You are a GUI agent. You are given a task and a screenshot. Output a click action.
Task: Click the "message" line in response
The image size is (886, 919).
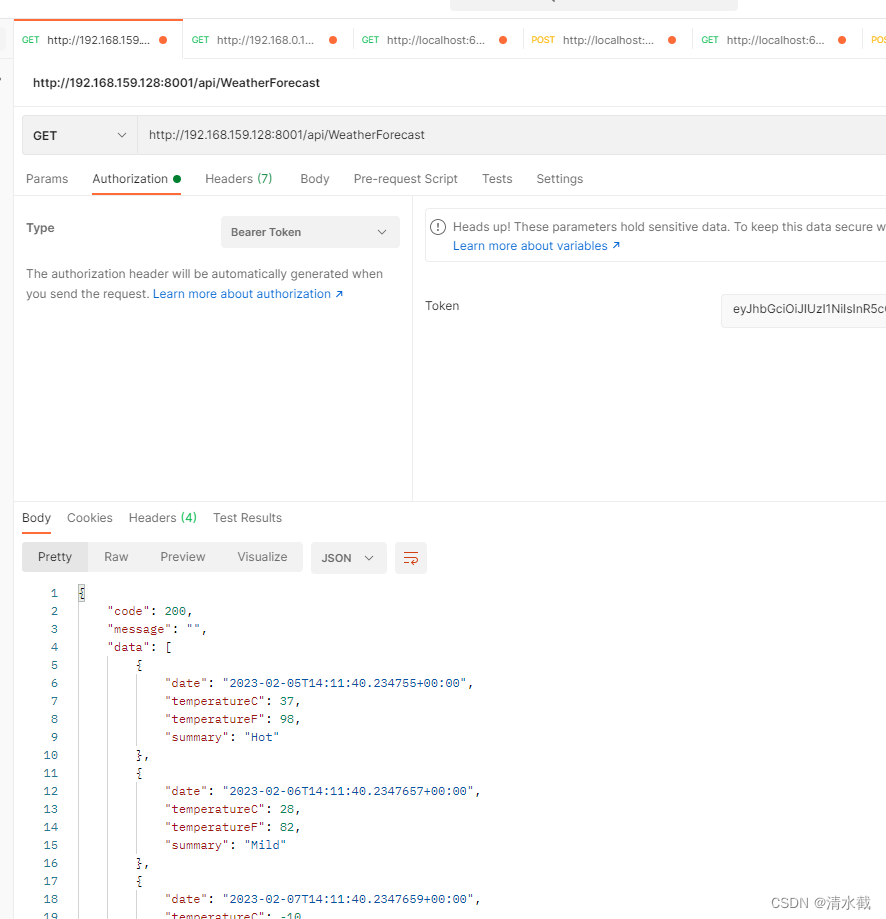[x=157, y=629]
